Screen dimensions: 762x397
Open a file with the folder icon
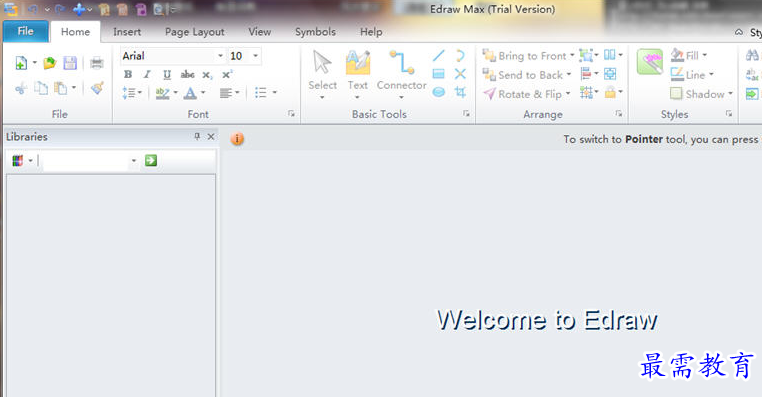(50, 63)
